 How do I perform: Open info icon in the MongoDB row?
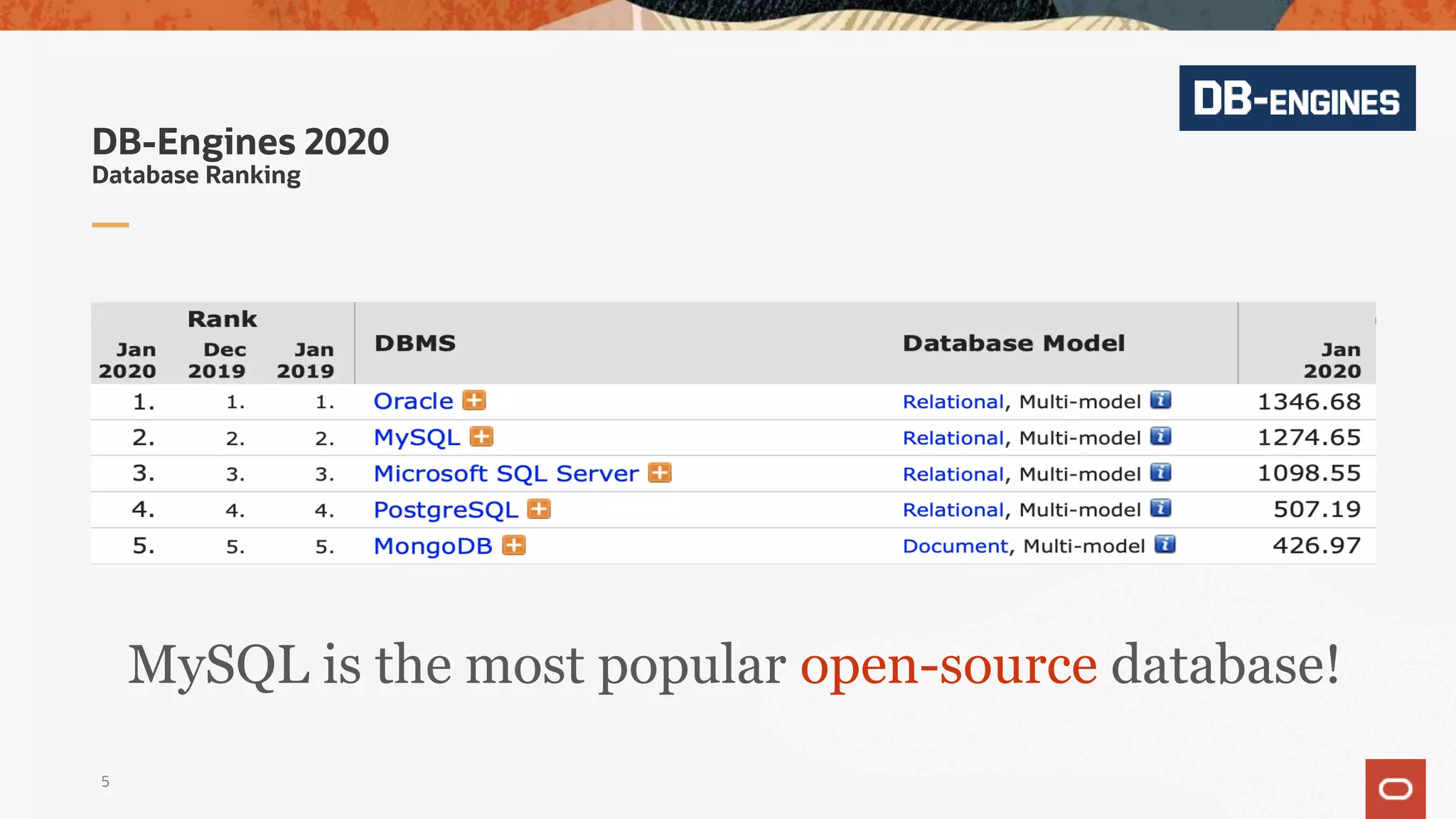pos(1165,545)
